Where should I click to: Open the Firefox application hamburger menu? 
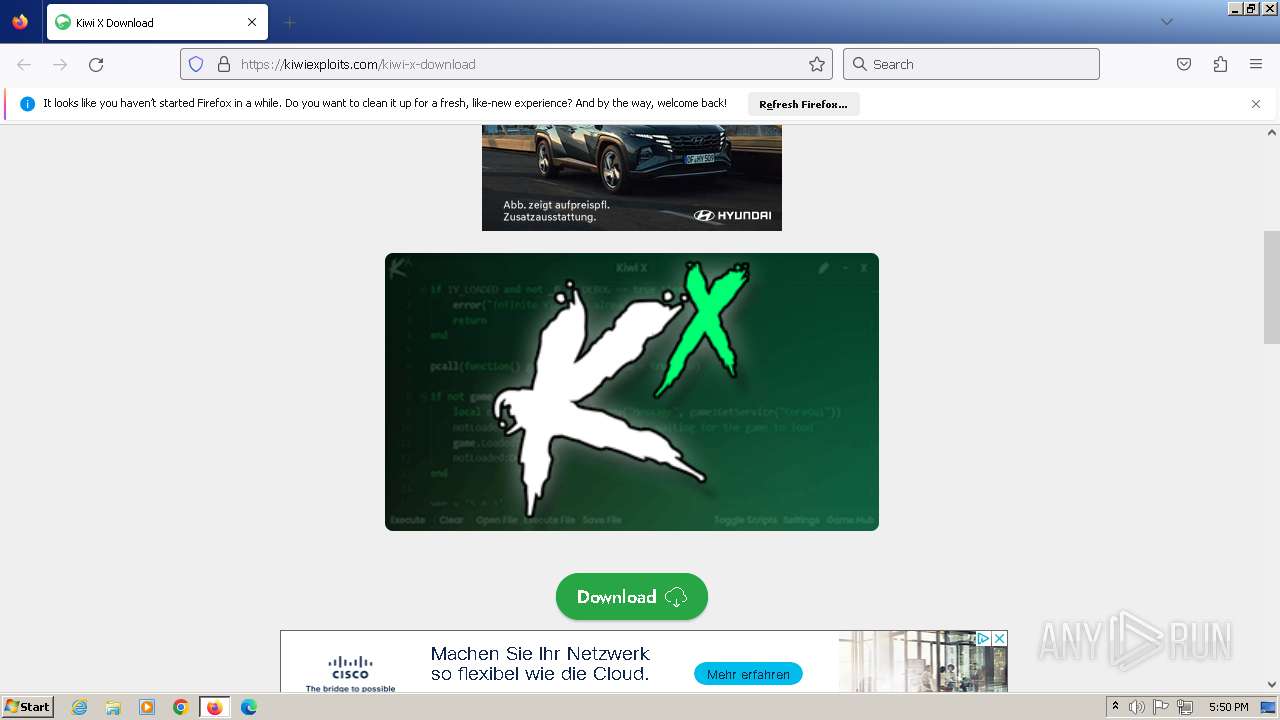1256,64
